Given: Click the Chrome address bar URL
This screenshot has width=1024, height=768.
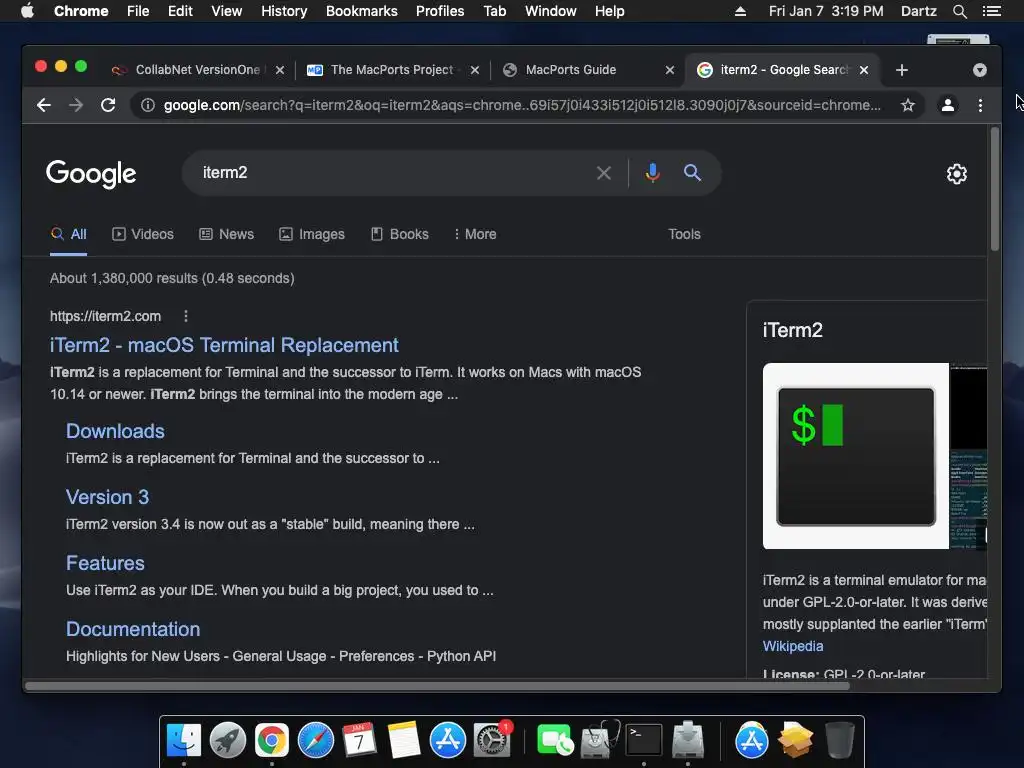Looking at the screenshot, I should (521, 105).
